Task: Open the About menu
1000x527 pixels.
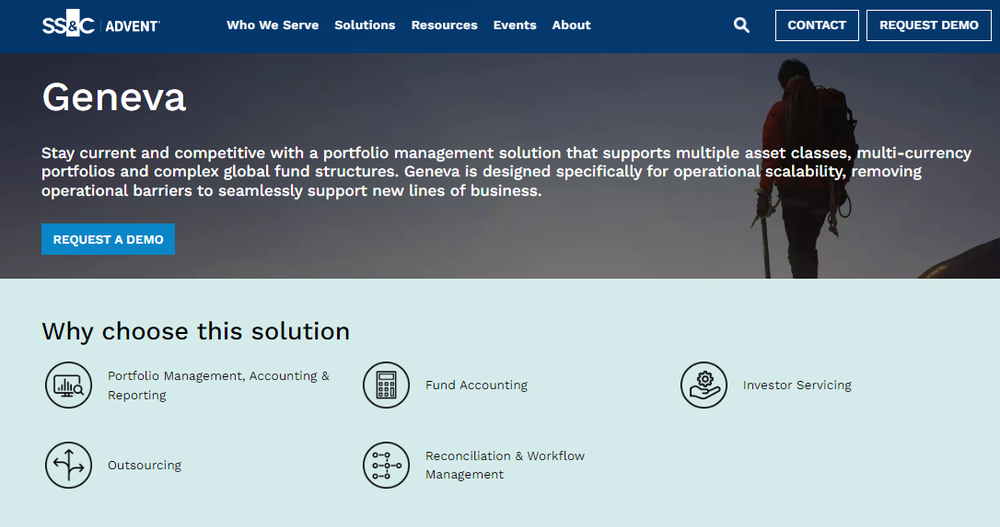Action: click(x=571, y=25)
